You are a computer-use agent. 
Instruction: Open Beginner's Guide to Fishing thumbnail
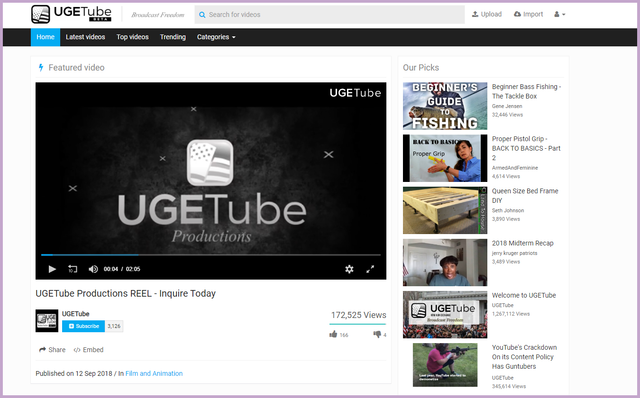(445, 106)
